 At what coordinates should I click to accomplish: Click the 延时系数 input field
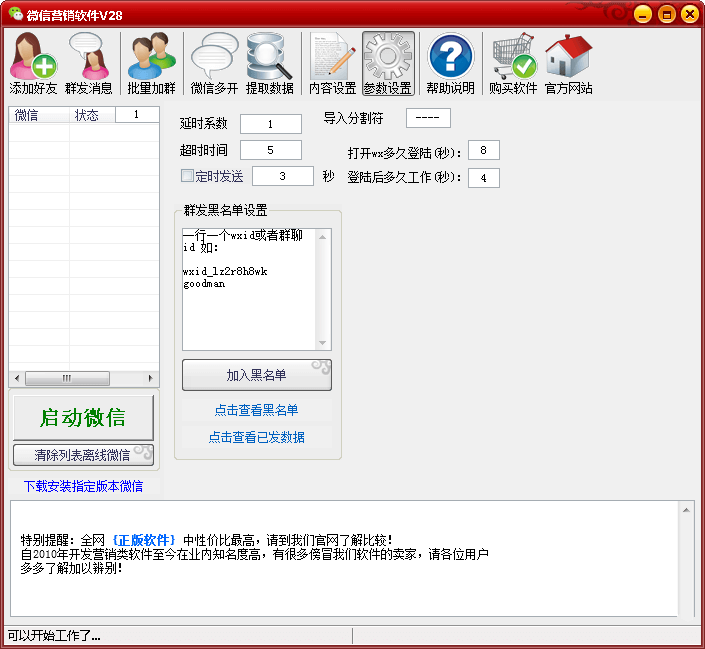271,124
